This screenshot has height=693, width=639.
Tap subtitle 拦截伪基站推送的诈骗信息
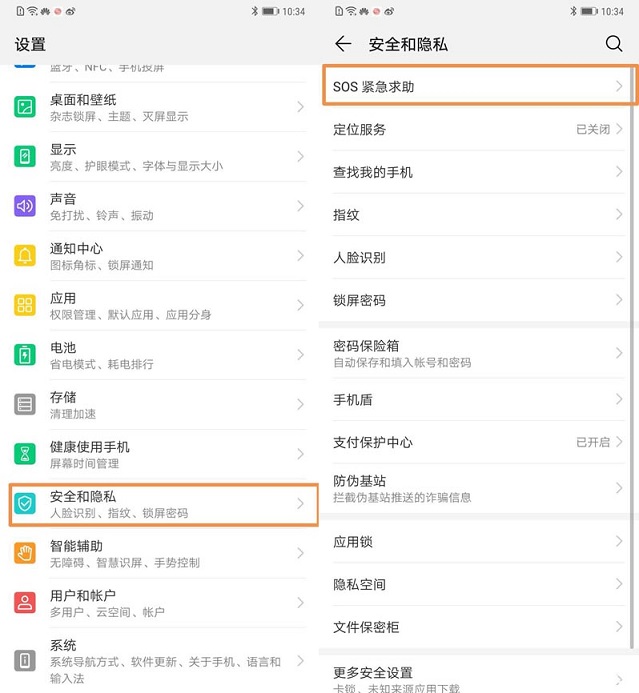coord(402,497)
